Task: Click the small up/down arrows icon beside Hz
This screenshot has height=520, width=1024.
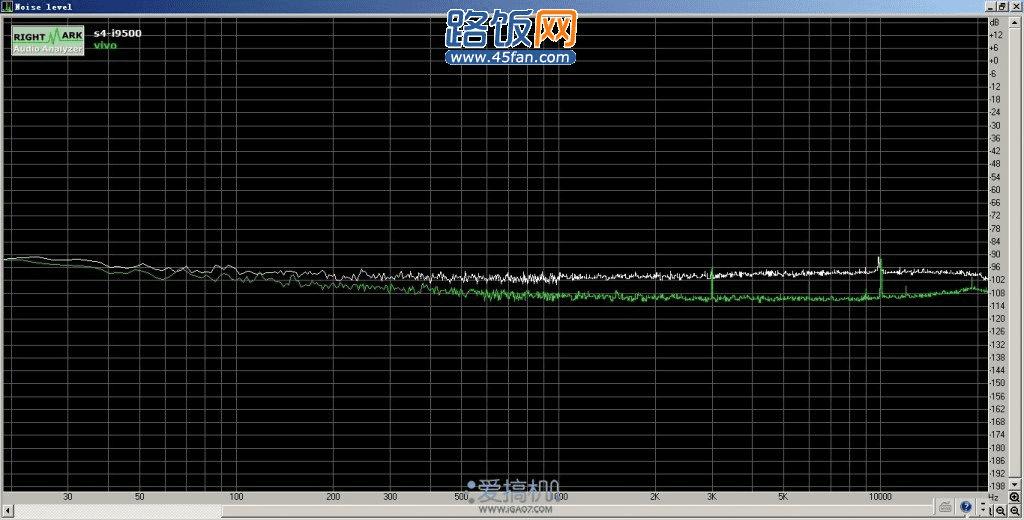Action: coord(984,507)
